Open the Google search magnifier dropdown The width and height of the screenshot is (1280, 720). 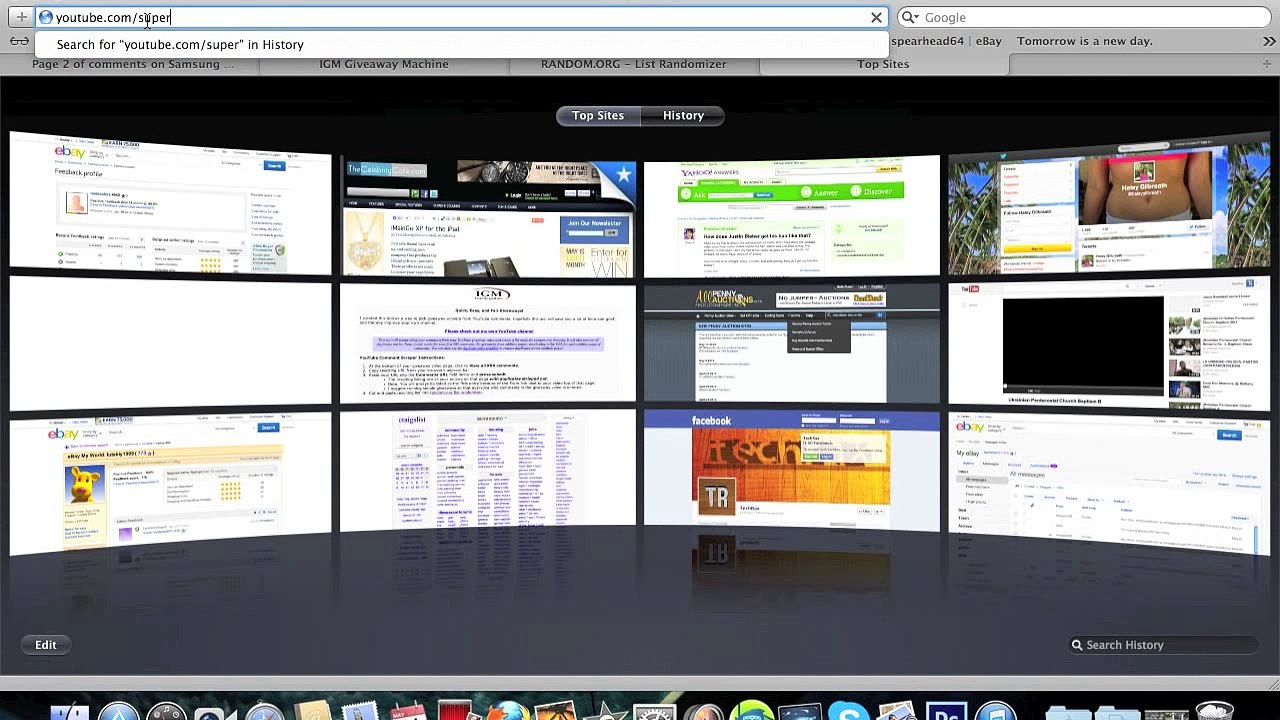909,17
